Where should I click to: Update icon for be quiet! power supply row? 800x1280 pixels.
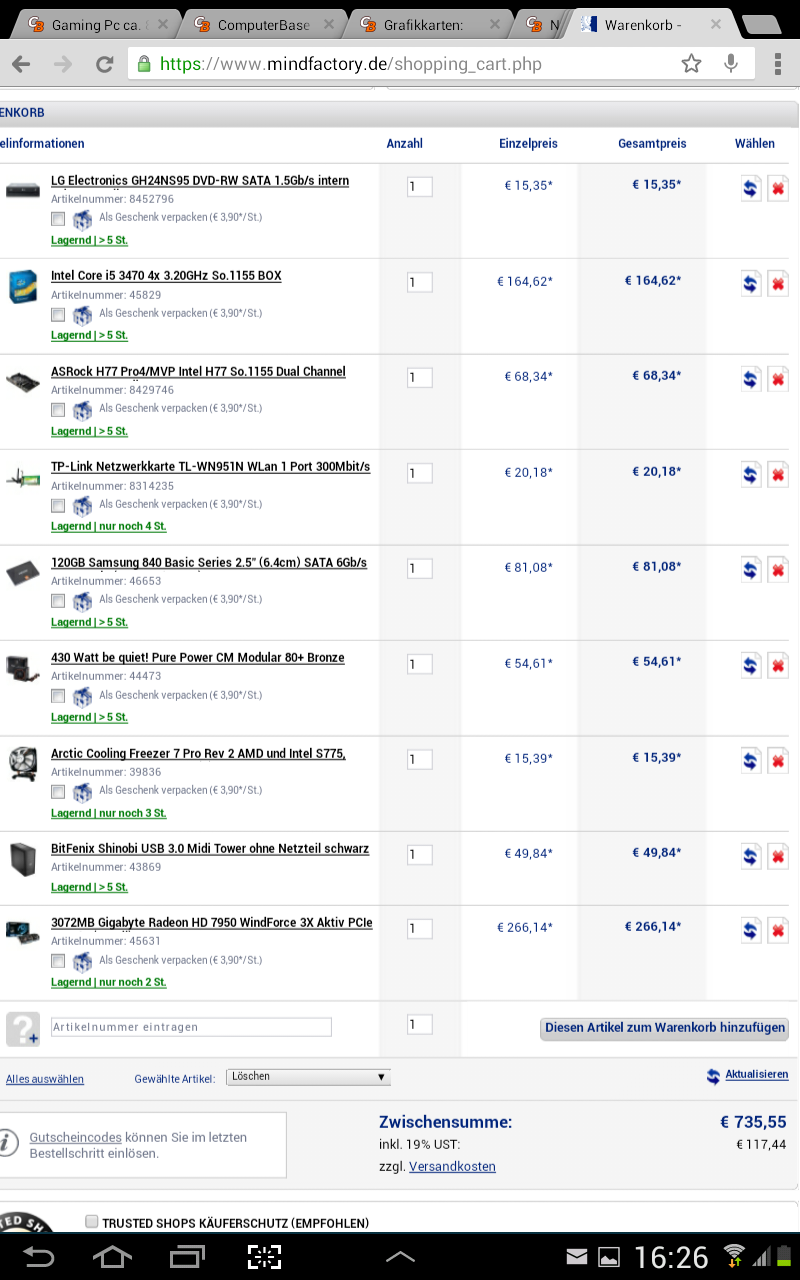pyautogui.click(x=751, y=666)
